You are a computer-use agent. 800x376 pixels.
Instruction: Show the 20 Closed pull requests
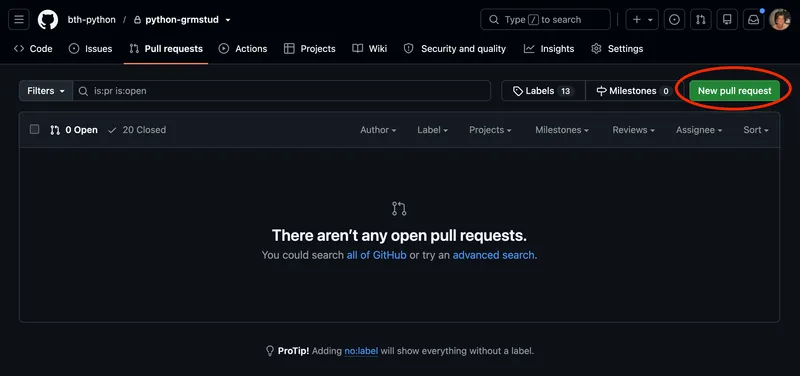pyautogui.click(x=137, y=130)
